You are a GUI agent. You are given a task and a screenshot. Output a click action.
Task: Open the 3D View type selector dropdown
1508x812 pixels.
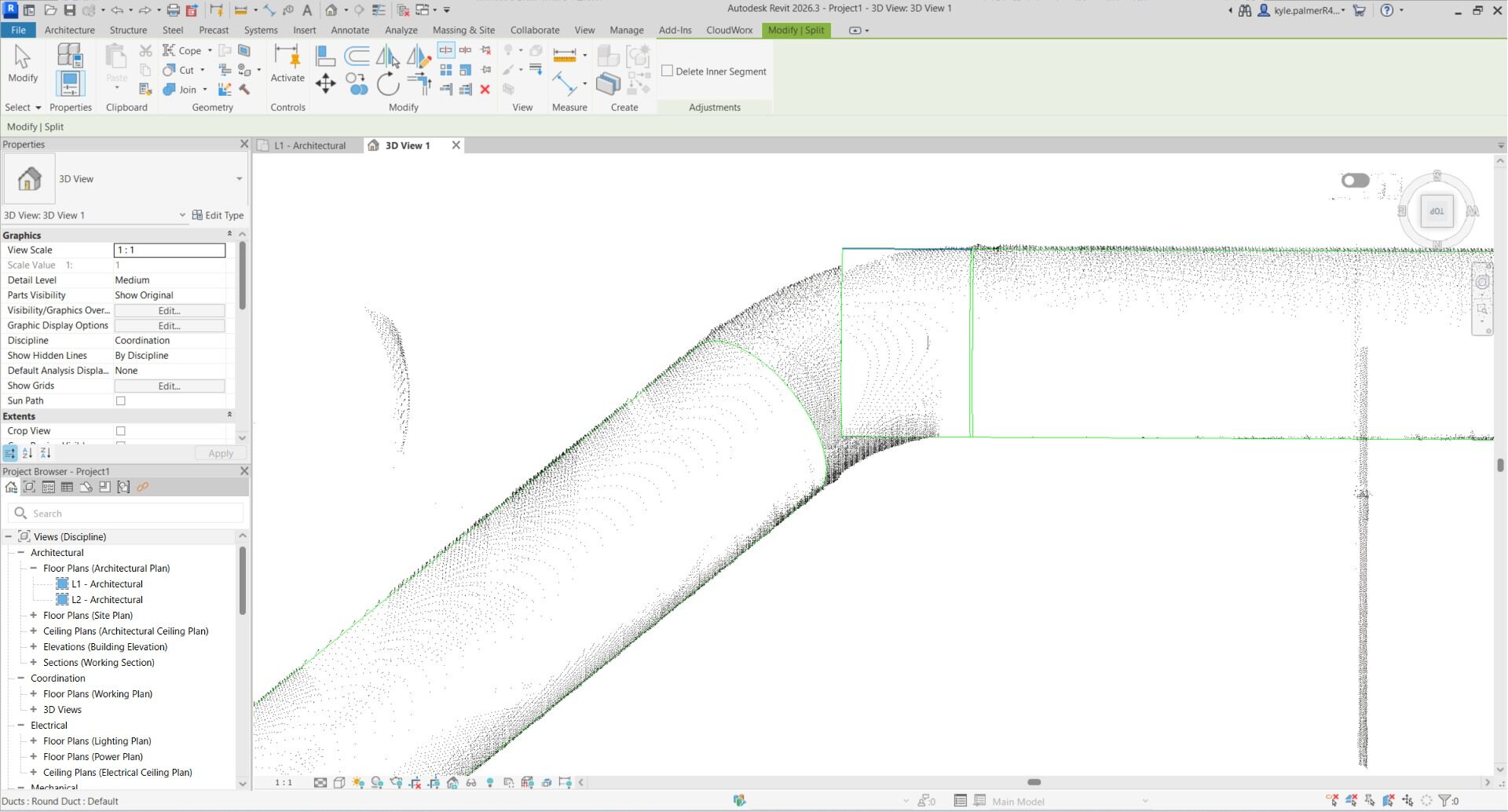click(239, 179)
